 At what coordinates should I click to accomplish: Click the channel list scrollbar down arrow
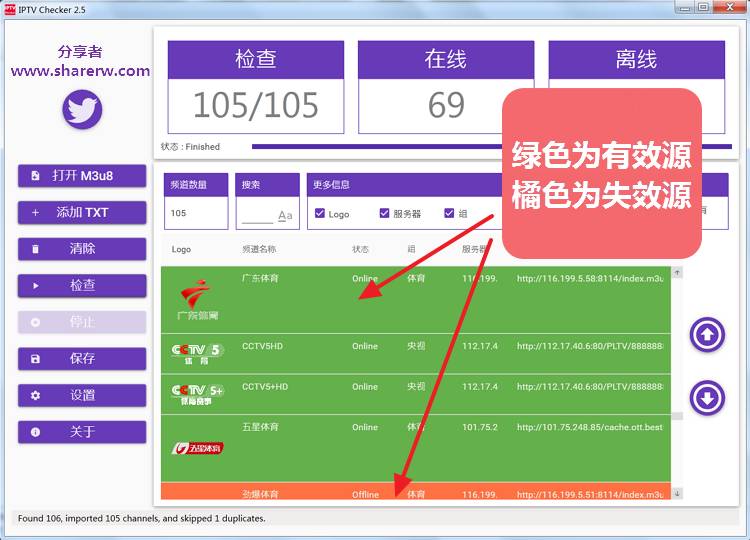[x=677, y=493]
